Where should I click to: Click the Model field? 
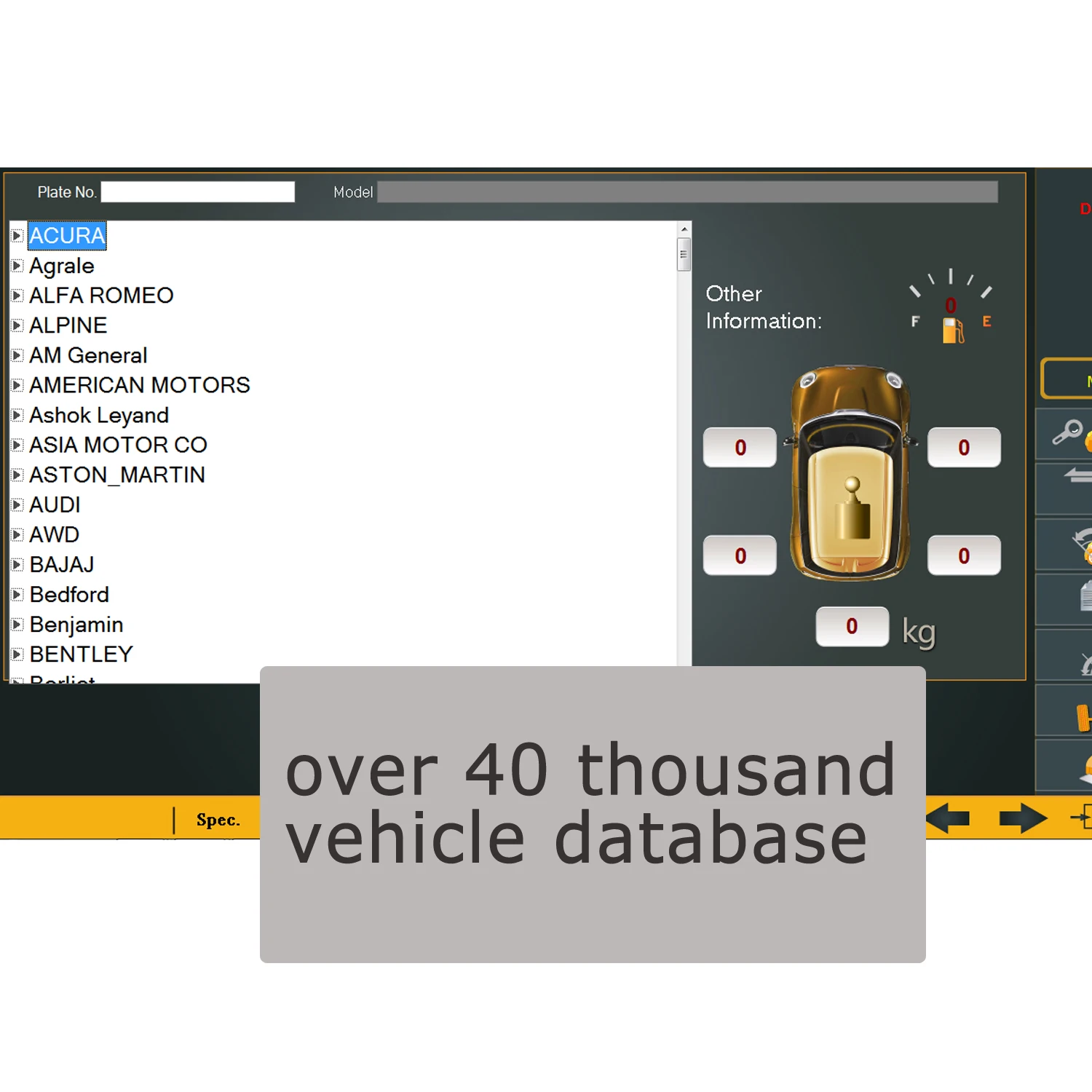[x=687, y=191]
